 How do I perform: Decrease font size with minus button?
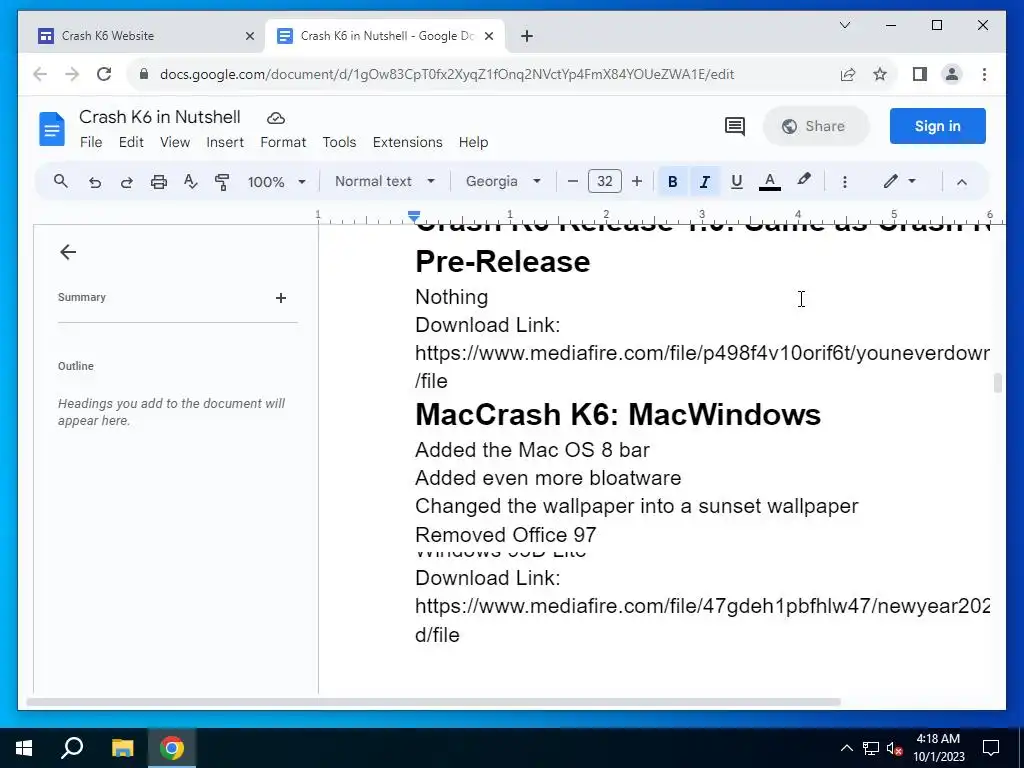coord(573,182)
